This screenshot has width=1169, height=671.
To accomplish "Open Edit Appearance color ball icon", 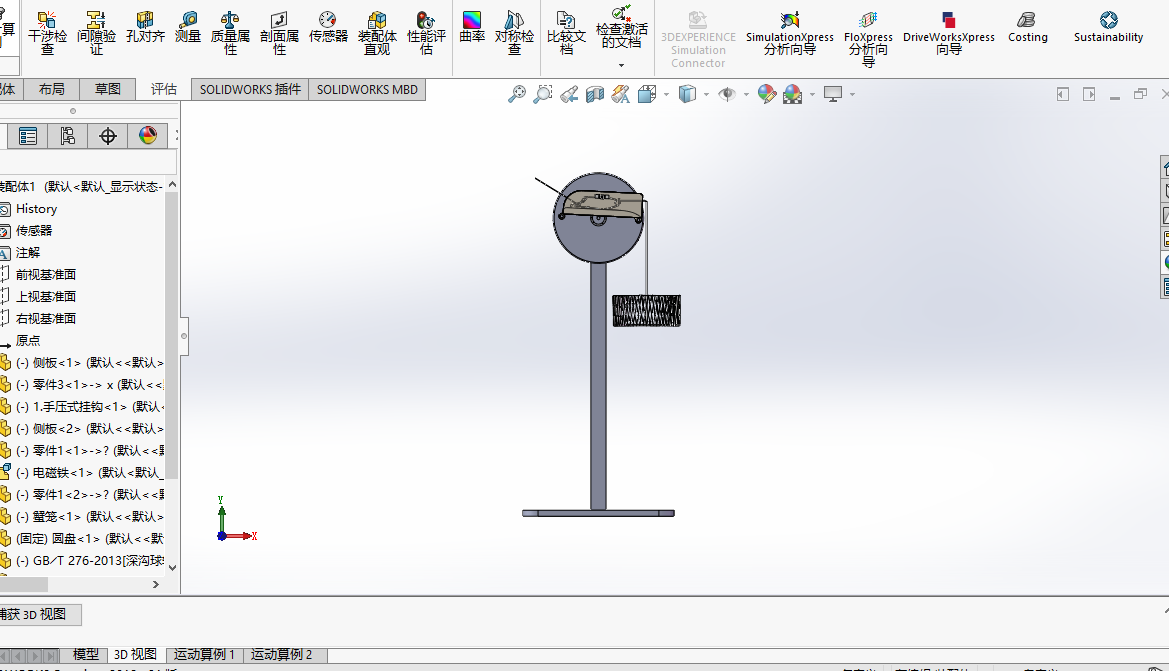I will click(766, 94).
